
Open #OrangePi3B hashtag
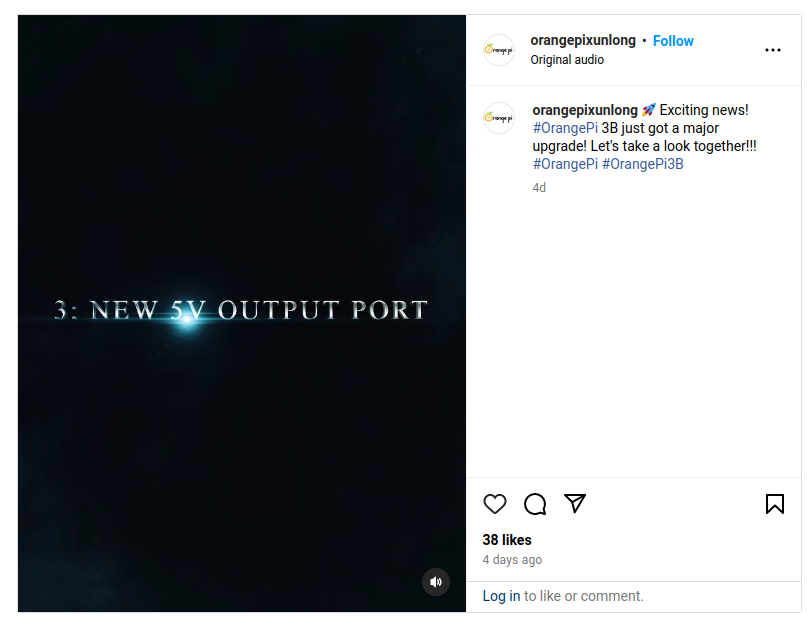point(643,164)
